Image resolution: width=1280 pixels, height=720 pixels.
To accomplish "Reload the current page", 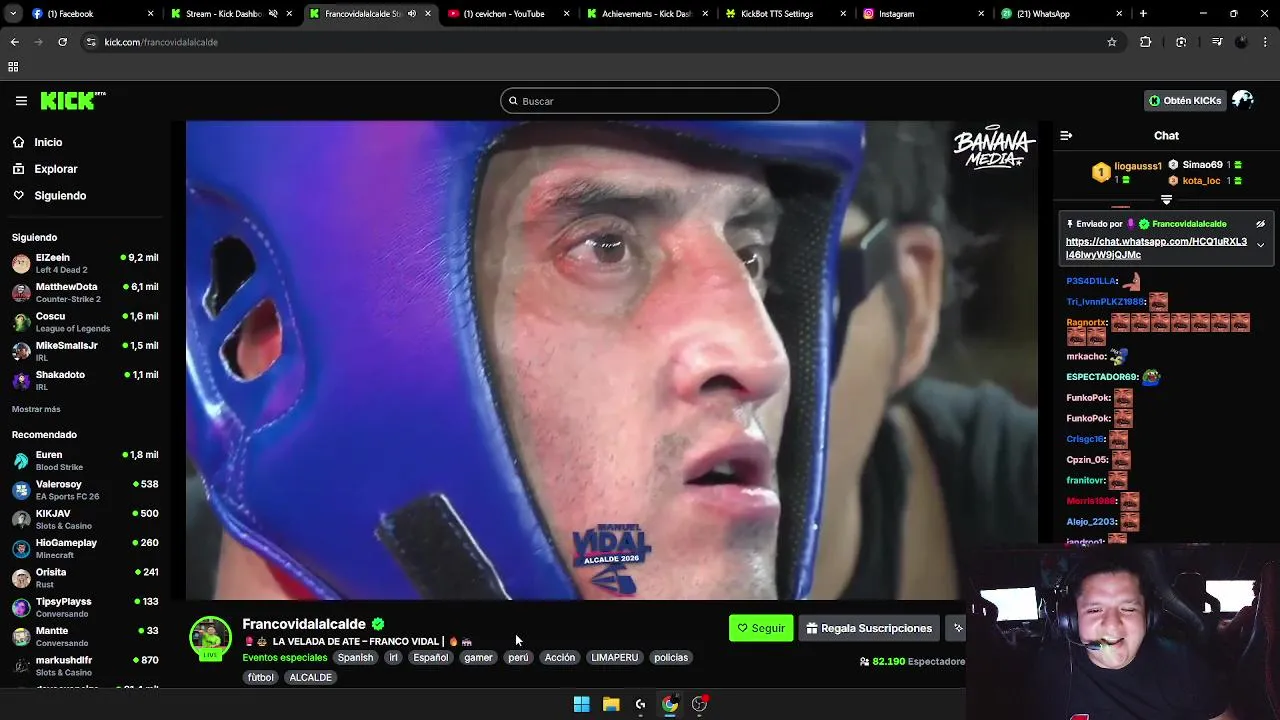I will tap(62, 42).
